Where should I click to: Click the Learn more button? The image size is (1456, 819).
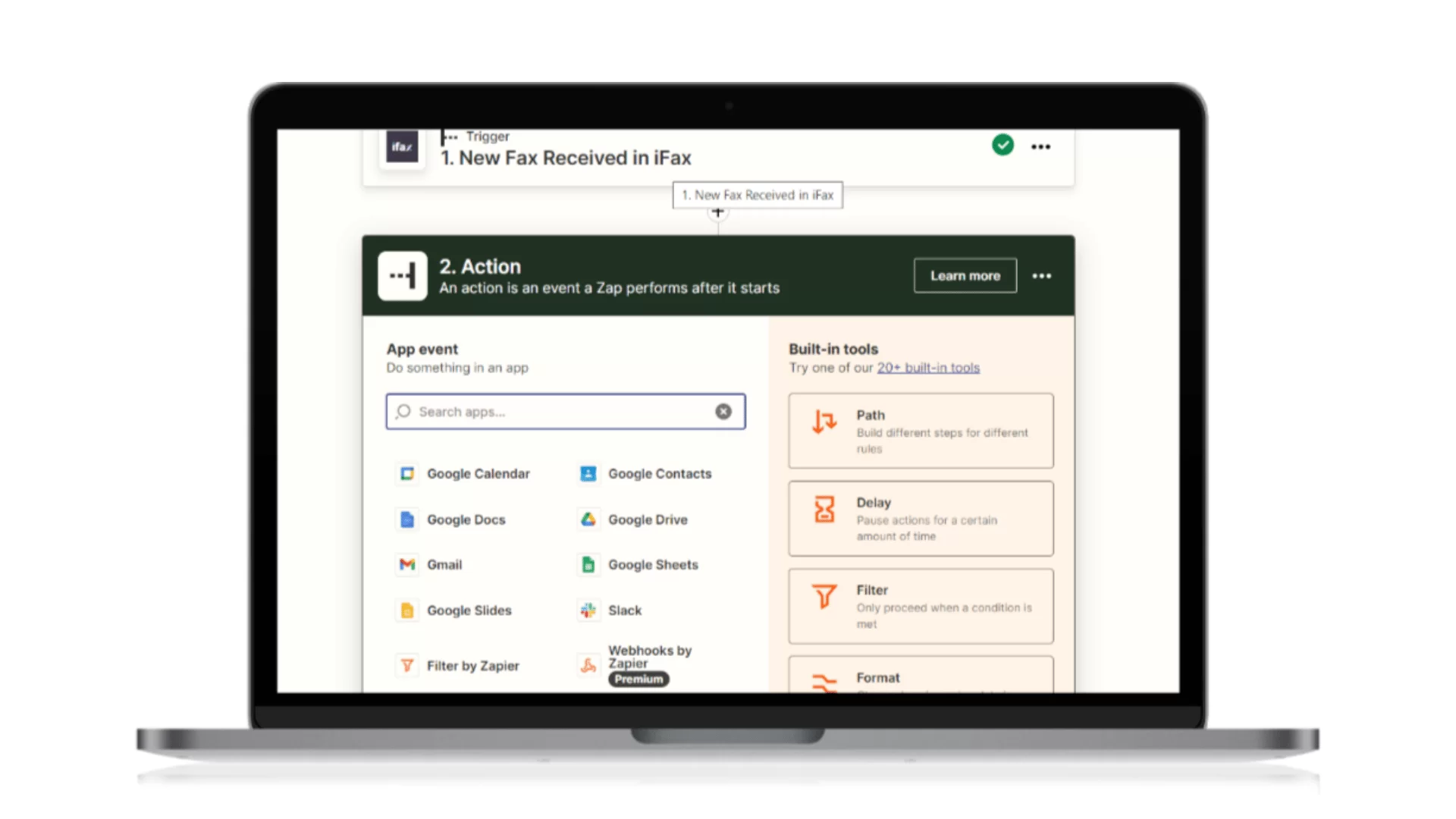(x=965, y=276)
